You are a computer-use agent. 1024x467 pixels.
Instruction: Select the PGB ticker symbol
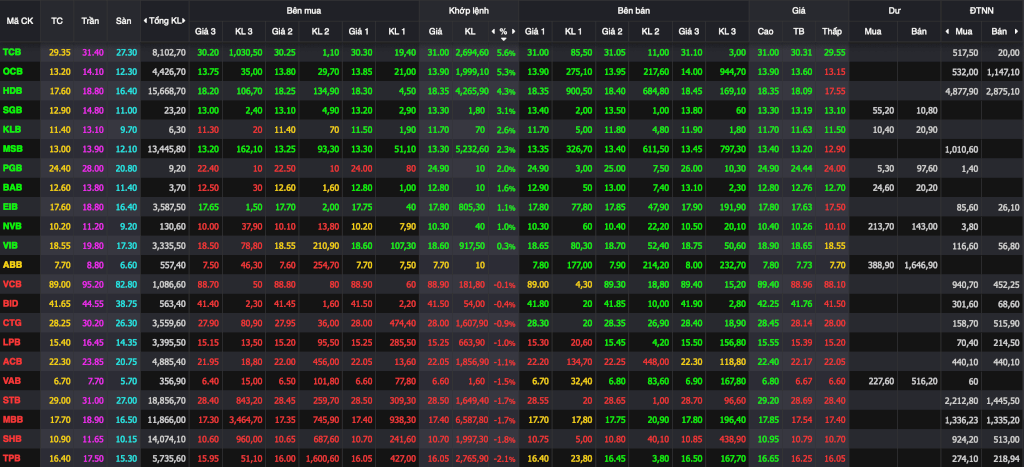(x=12, y=168)
